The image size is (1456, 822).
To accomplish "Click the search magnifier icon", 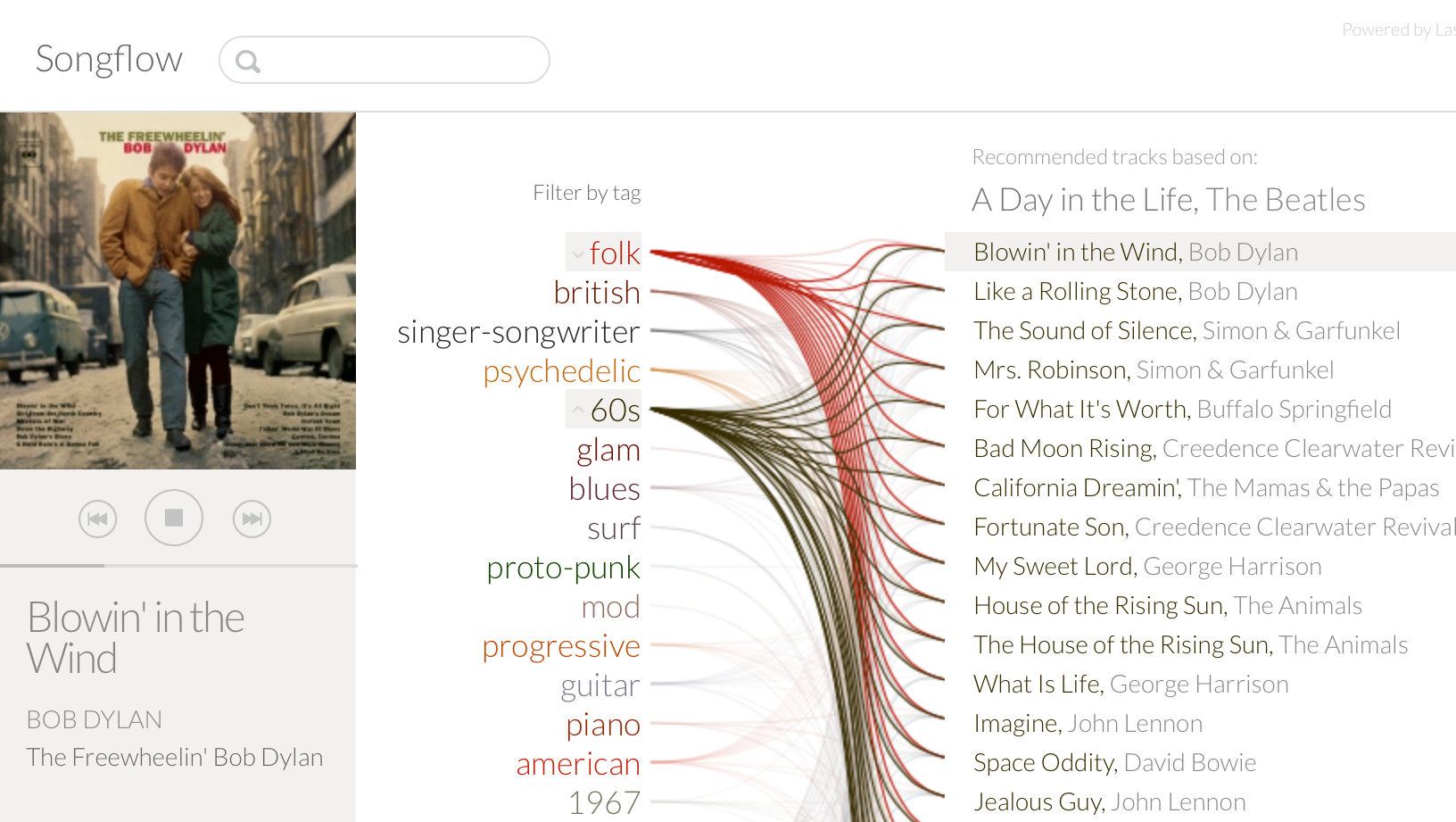I will point(248,62).
